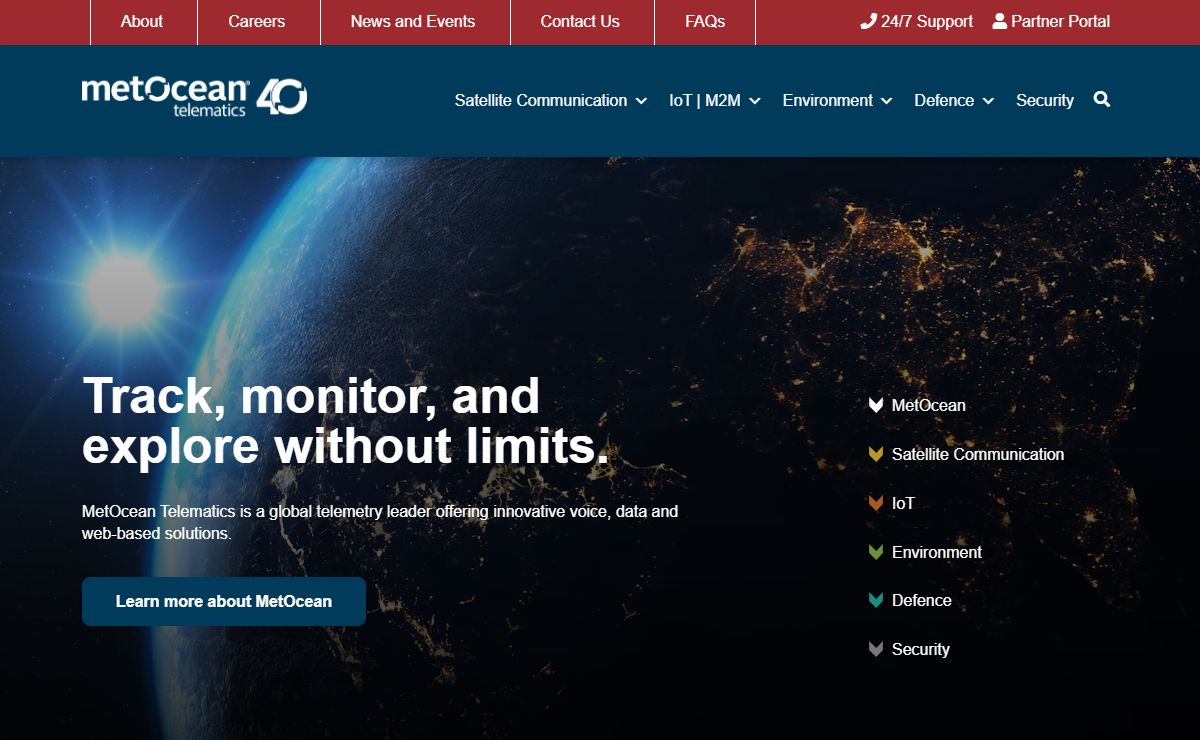Click the yellow chevron icon beside Satellite Communication
Image resolution: width=1200 pixels, height=740 pixels.
pyautogui.click(x=876, y=454)
